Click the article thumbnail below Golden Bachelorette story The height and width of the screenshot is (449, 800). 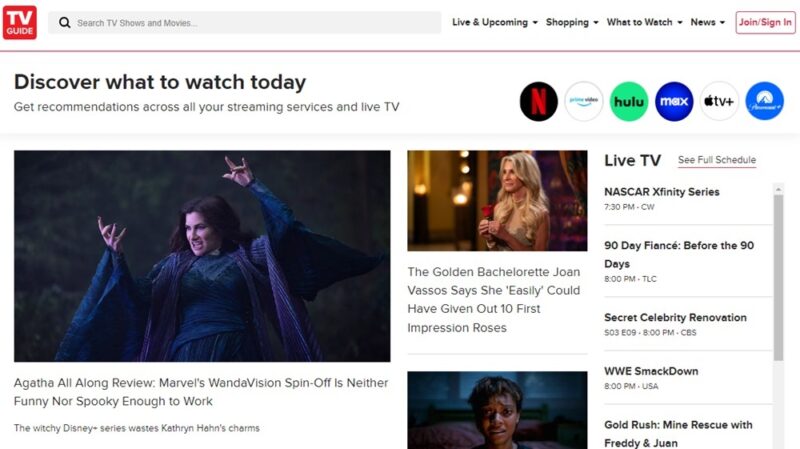pos(497,410)
